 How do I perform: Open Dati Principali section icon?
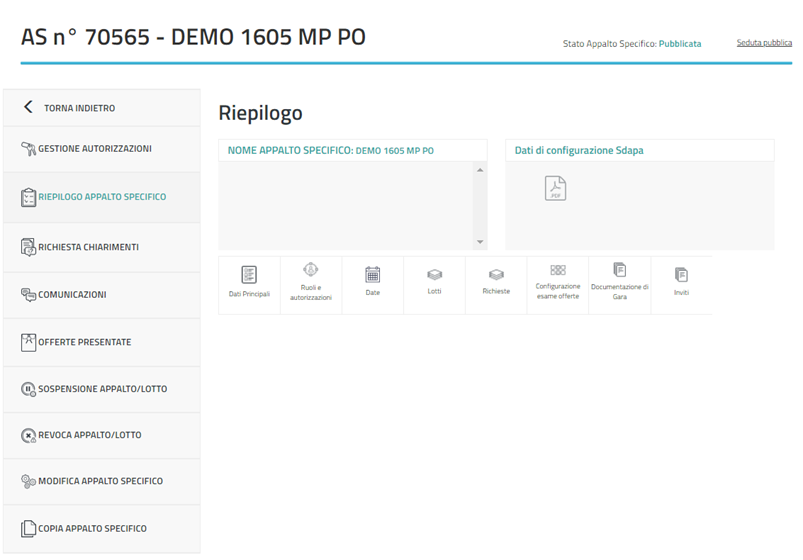[249, 275]
